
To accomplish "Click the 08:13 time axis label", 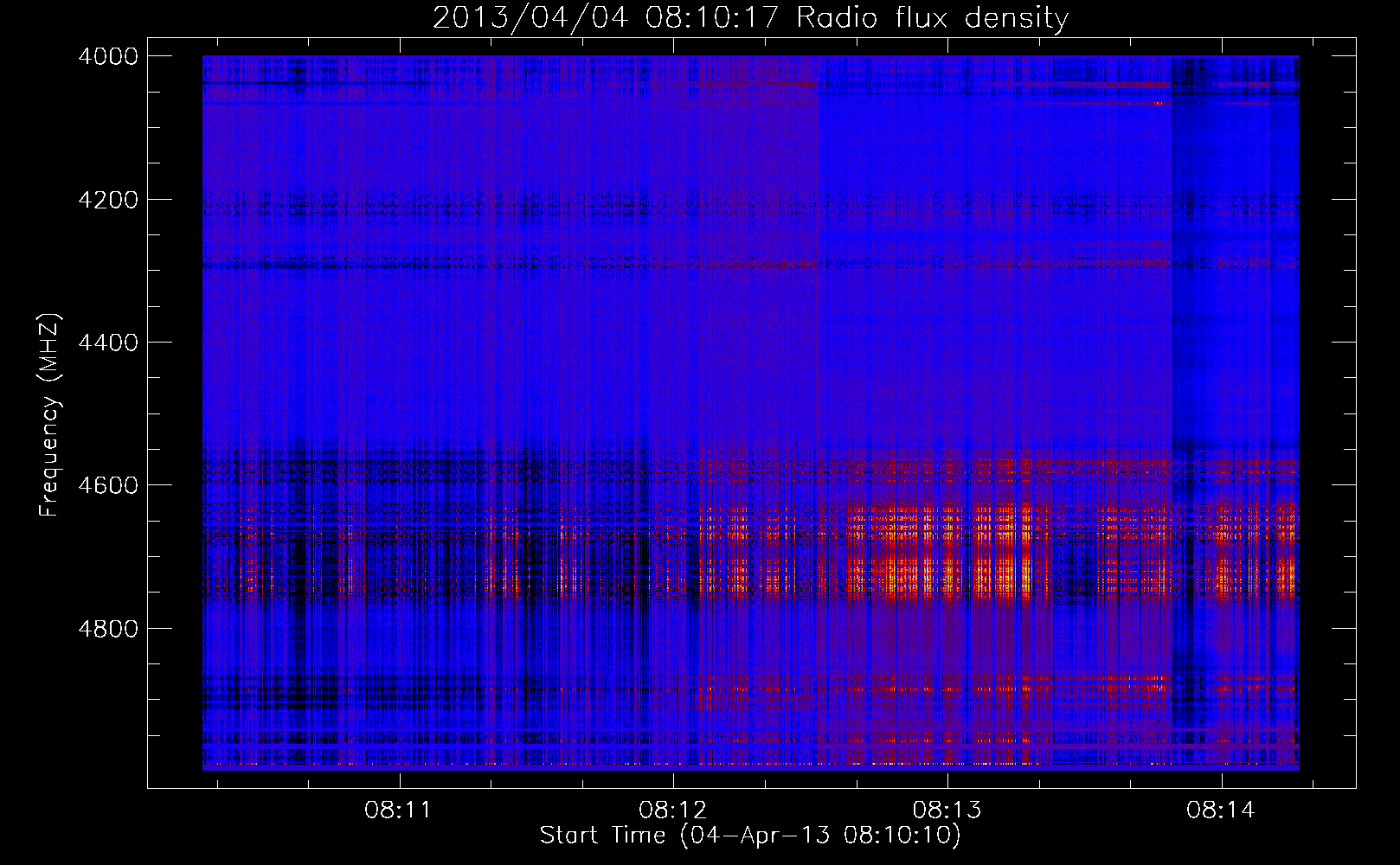I will click(947, 811).
